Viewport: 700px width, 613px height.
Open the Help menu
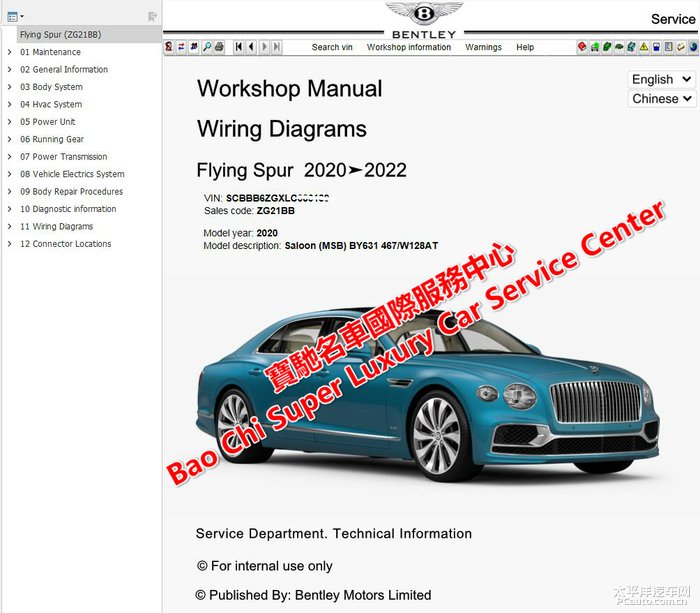[x=525, y=47]
